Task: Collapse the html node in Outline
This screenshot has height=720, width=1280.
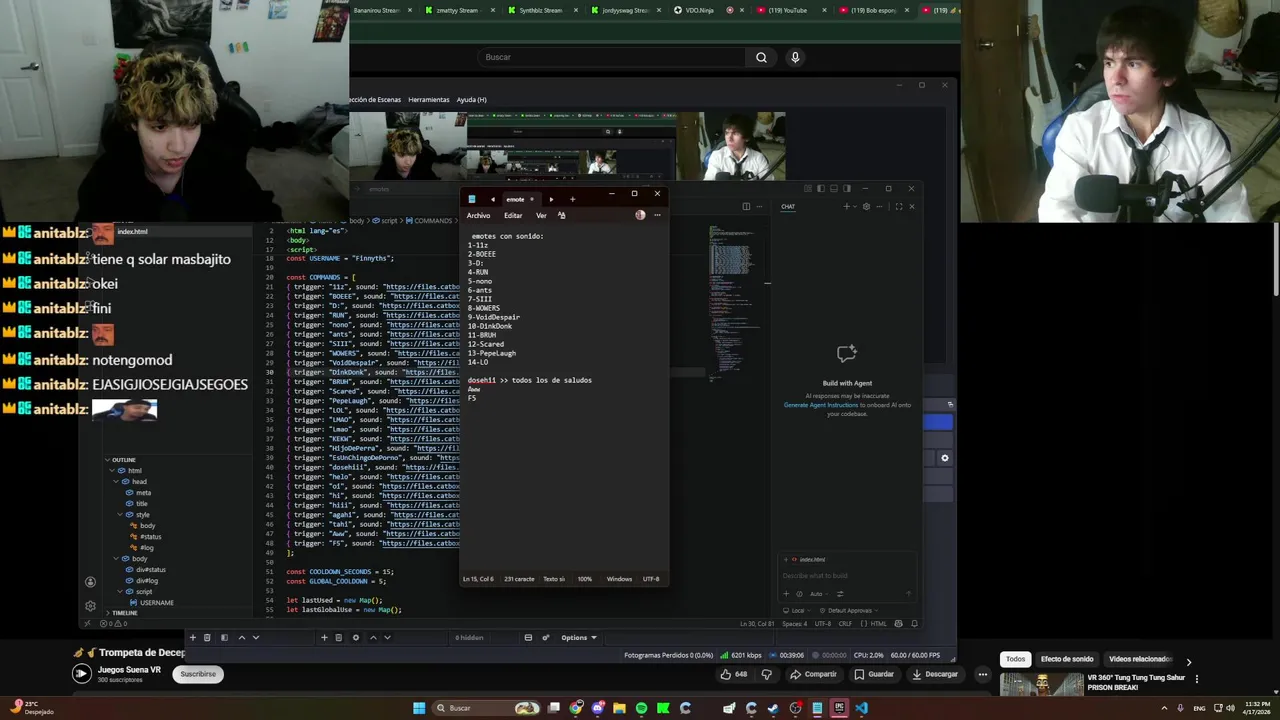Action: coord(112,470)
